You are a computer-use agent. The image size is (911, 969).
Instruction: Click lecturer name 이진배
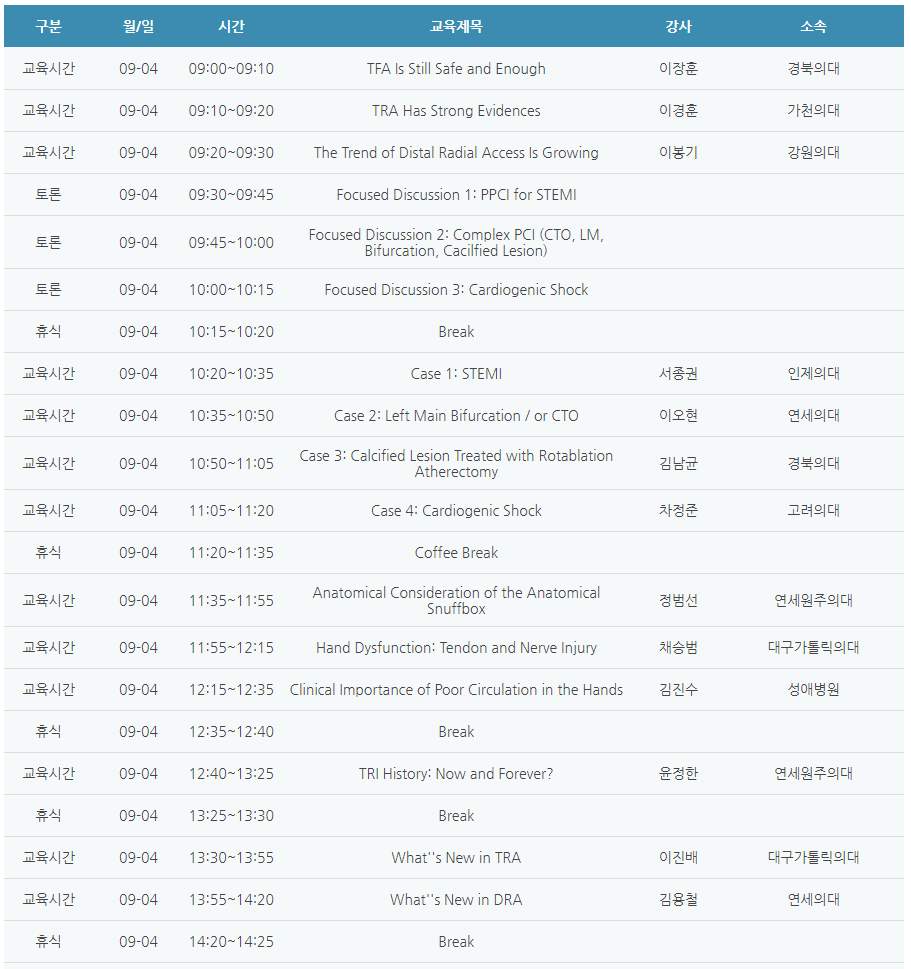pyautogui.click(x=678, y=858)
